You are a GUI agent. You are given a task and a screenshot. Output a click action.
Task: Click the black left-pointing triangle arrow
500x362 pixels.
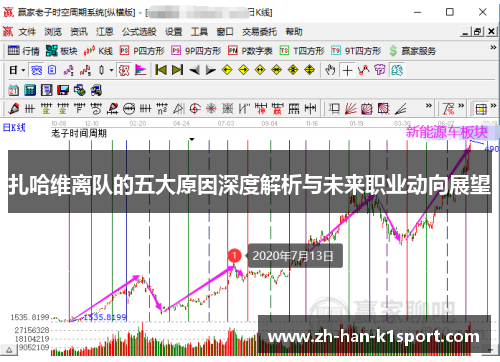click(194, 70)
